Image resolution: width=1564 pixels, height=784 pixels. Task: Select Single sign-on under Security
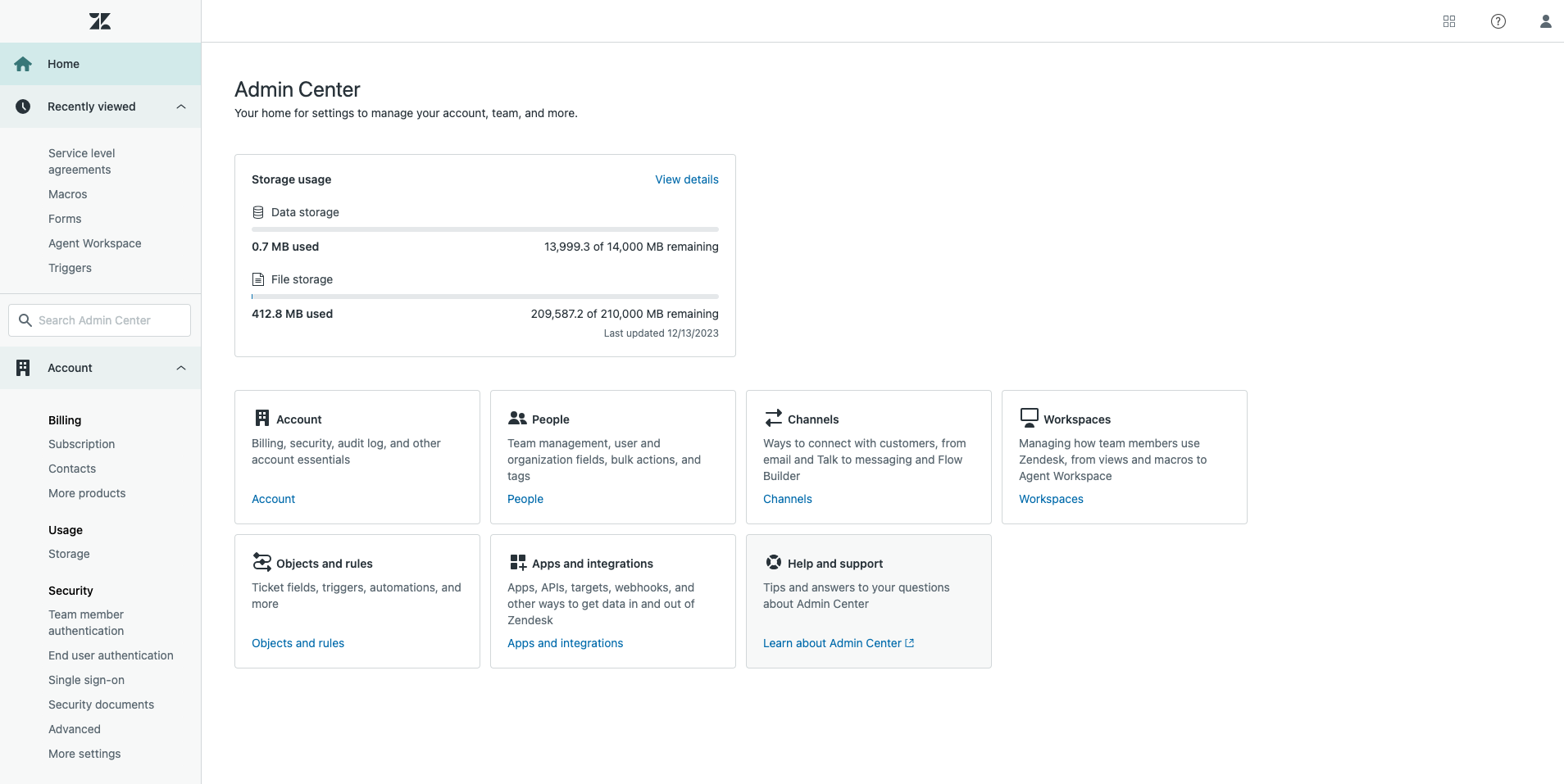click(x=85, y=680)
